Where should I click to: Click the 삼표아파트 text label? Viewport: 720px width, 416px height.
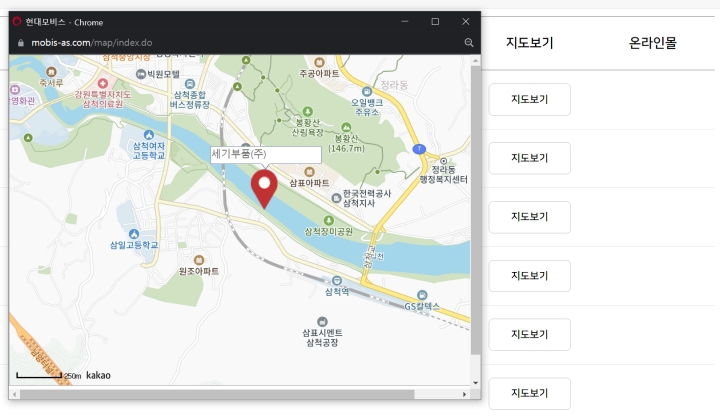(x=309, y=183)
